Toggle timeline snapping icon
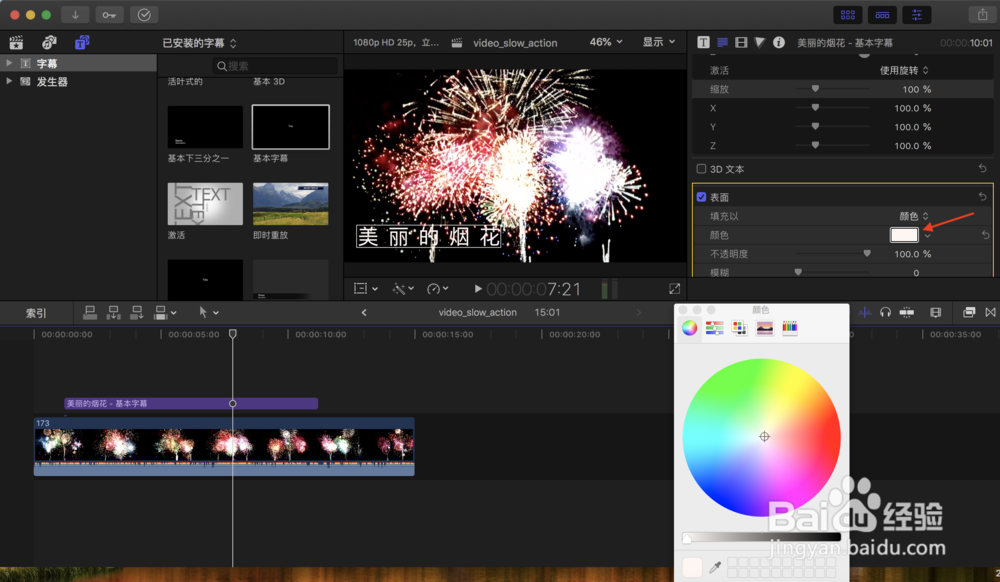This screenshot has height=582, width=1000. click(x=906, y=312)
